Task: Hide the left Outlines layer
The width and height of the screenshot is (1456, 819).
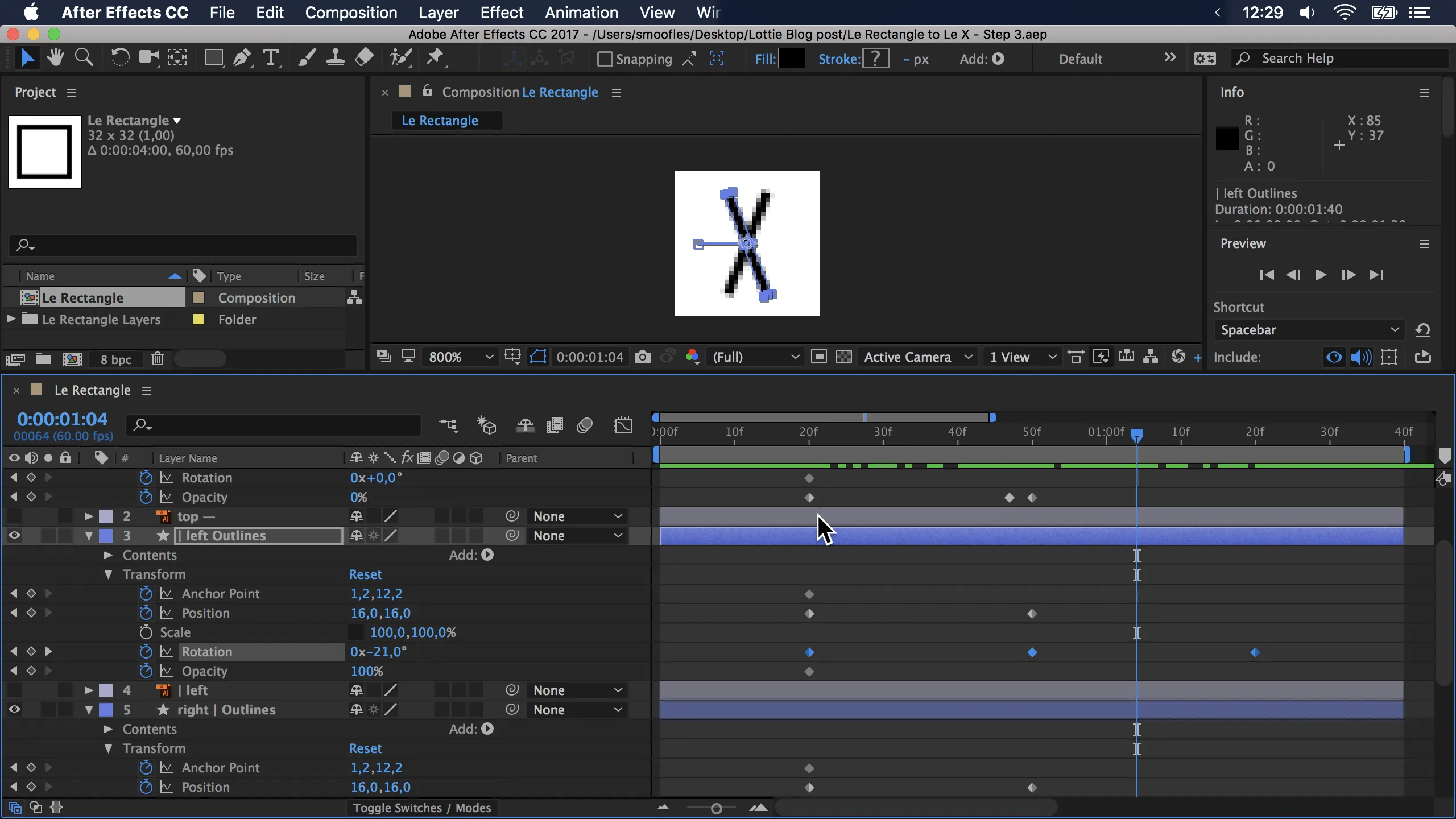Action: point(14,536)
